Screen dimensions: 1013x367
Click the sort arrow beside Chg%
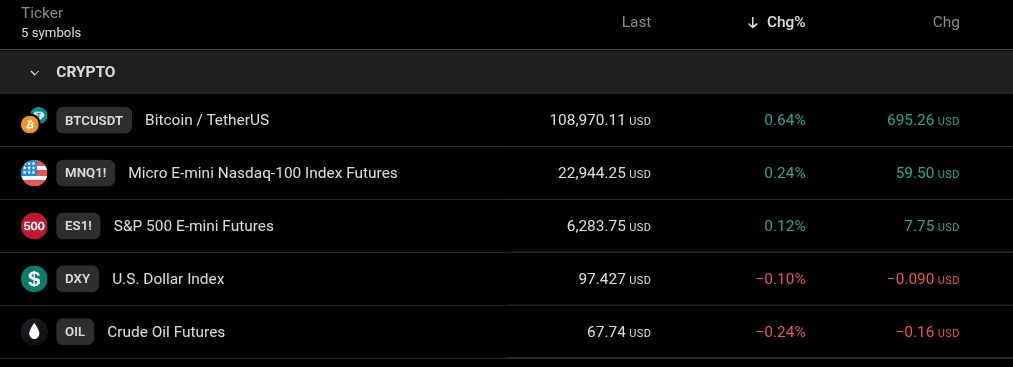tap(752, 23)
